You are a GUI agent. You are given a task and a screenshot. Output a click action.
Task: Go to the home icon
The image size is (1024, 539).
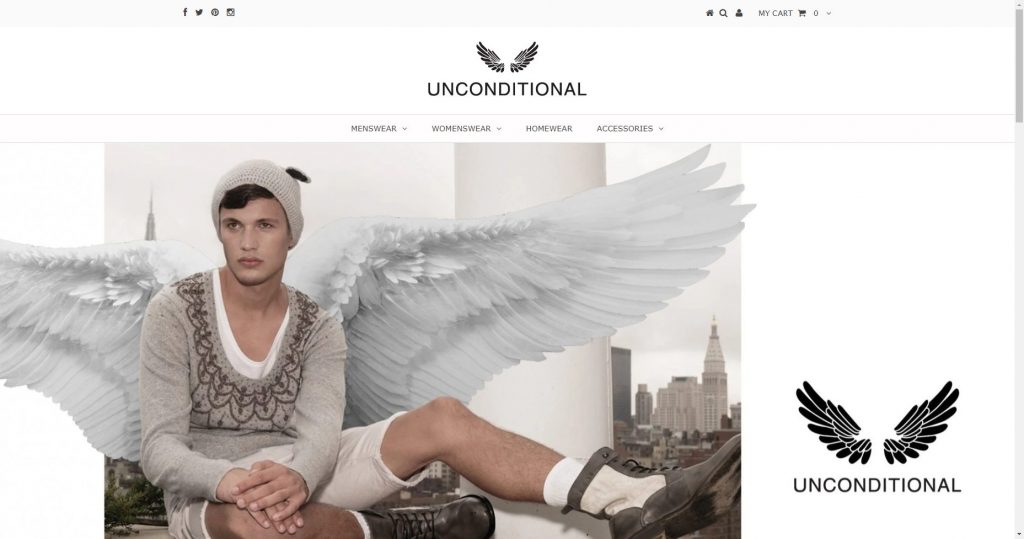click(x=710, y=13)
